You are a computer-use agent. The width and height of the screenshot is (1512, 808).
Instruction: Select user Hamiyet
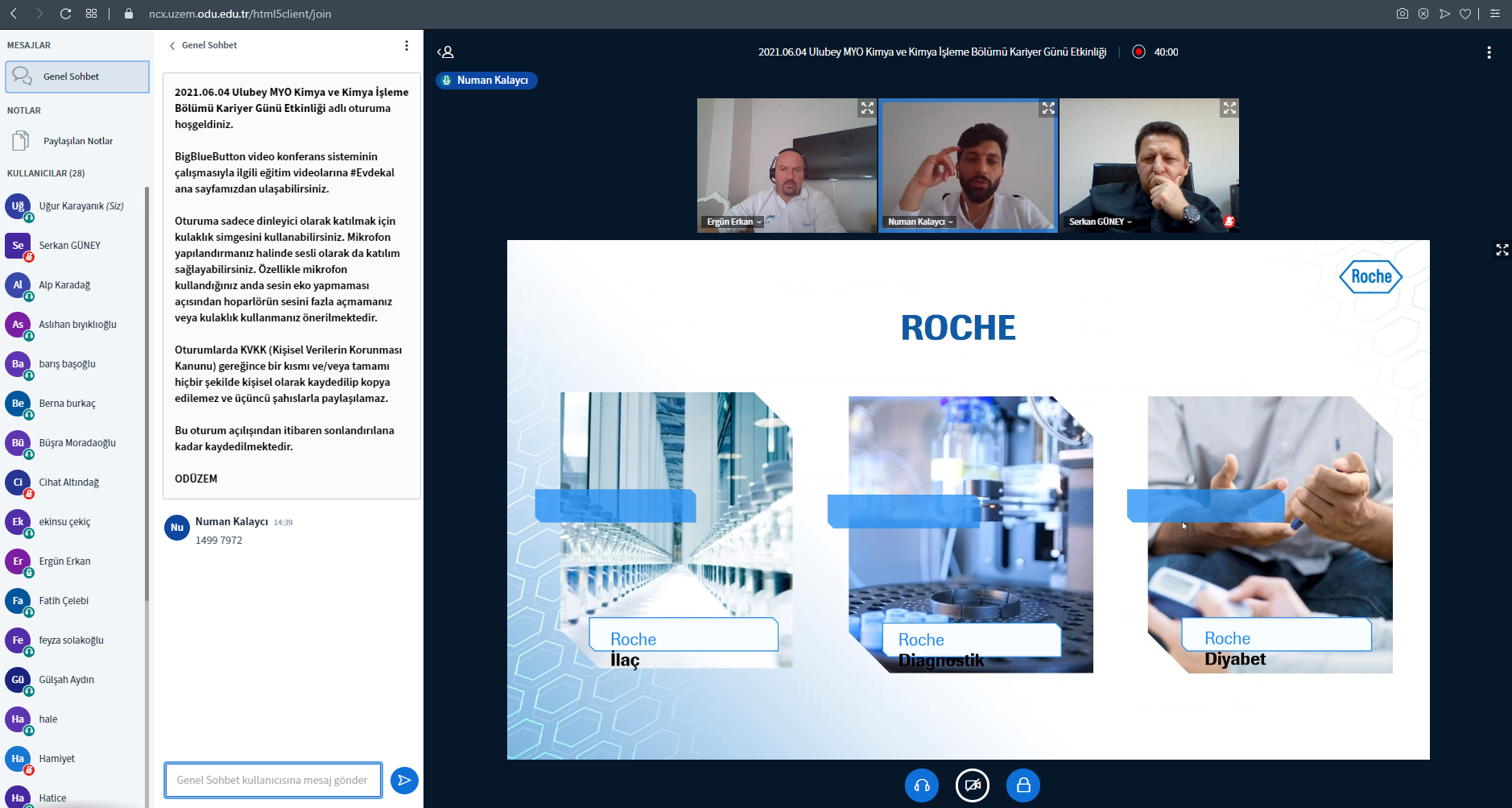[74, 759]
